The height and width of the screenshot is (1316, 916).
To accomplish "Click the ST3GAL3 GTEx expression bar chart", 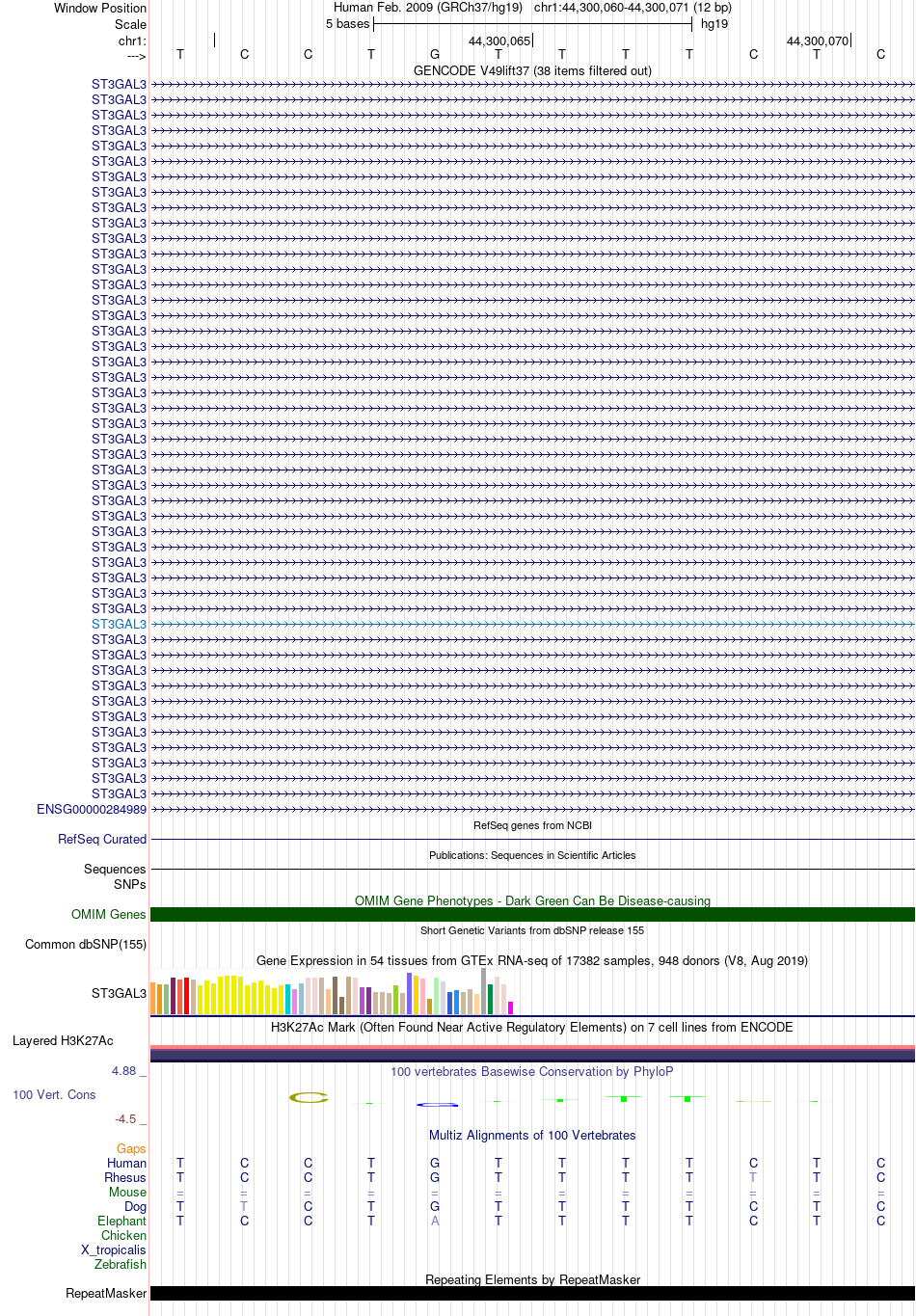I will [x=332, y=992].
